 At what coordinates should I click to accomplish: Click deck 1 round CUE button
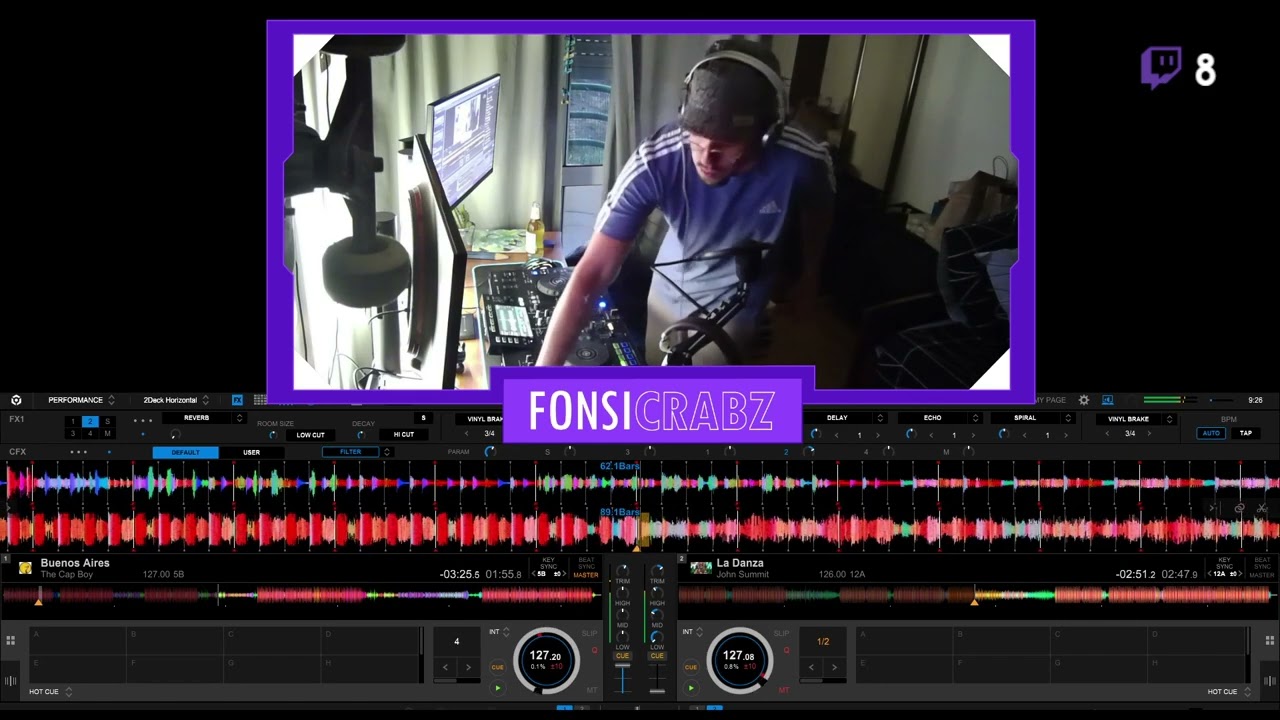(497, 667)
